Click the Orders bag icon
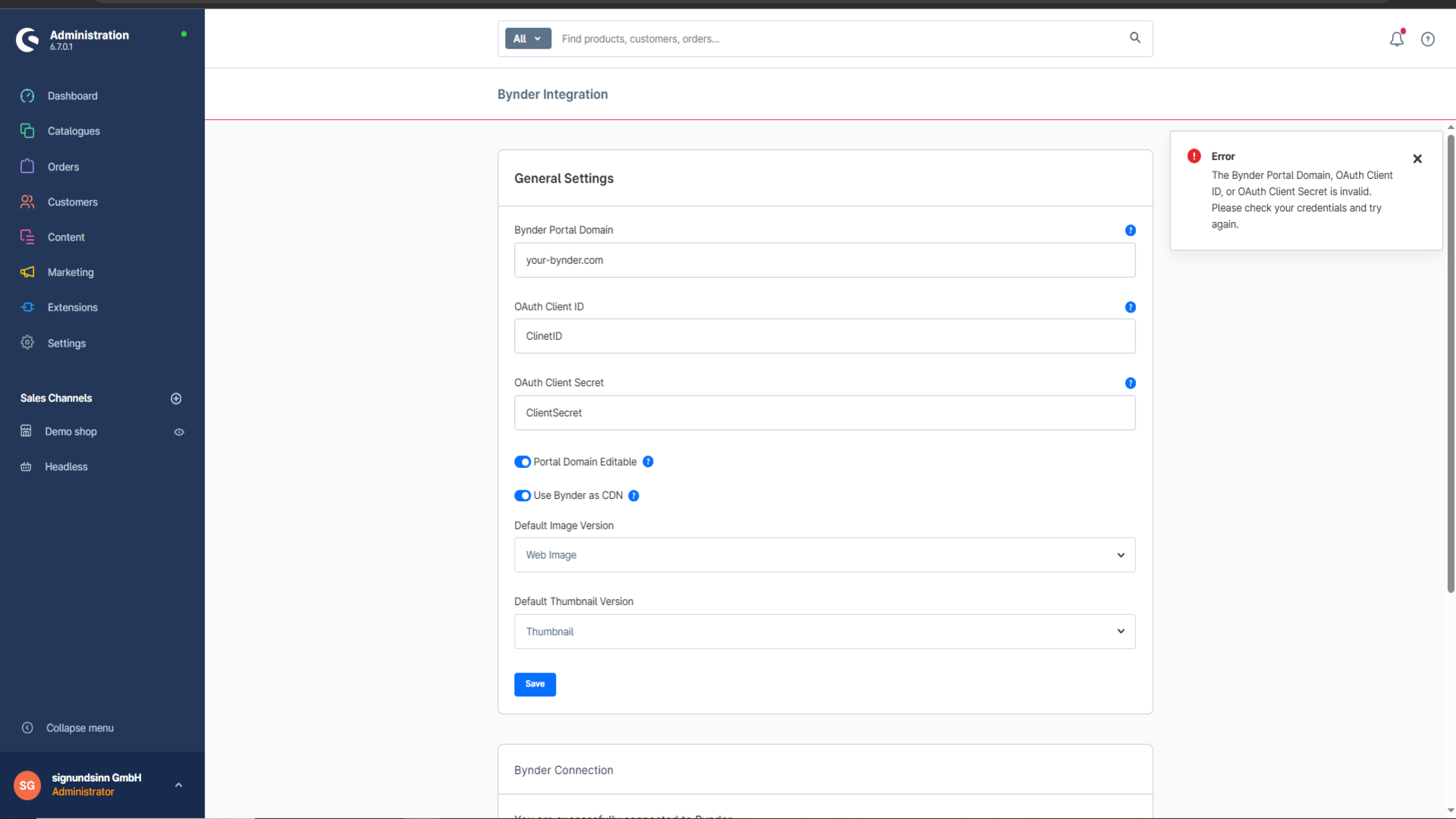Image resolution: width=1456 pixels, height=819 pixels. click(27, 166)
